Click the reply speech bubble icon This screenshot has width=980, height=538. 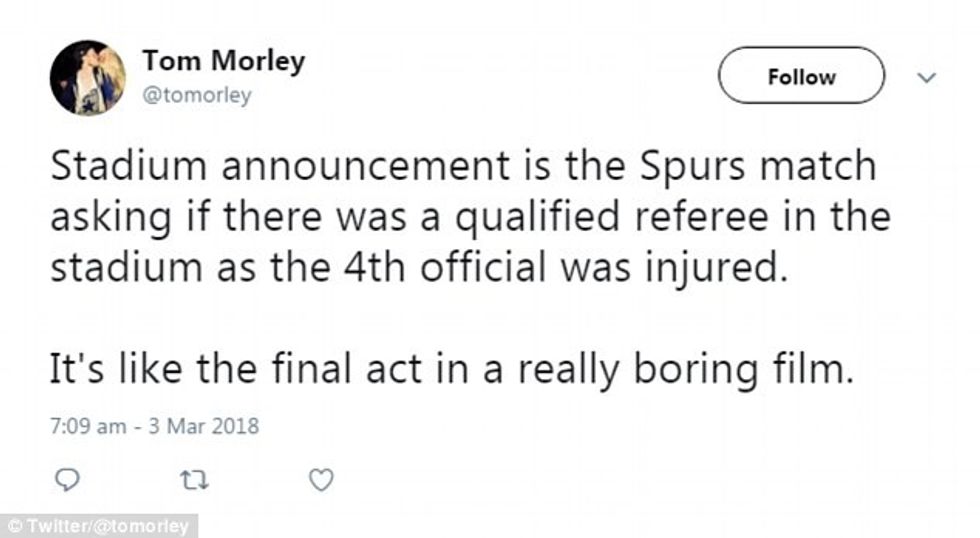65,481
